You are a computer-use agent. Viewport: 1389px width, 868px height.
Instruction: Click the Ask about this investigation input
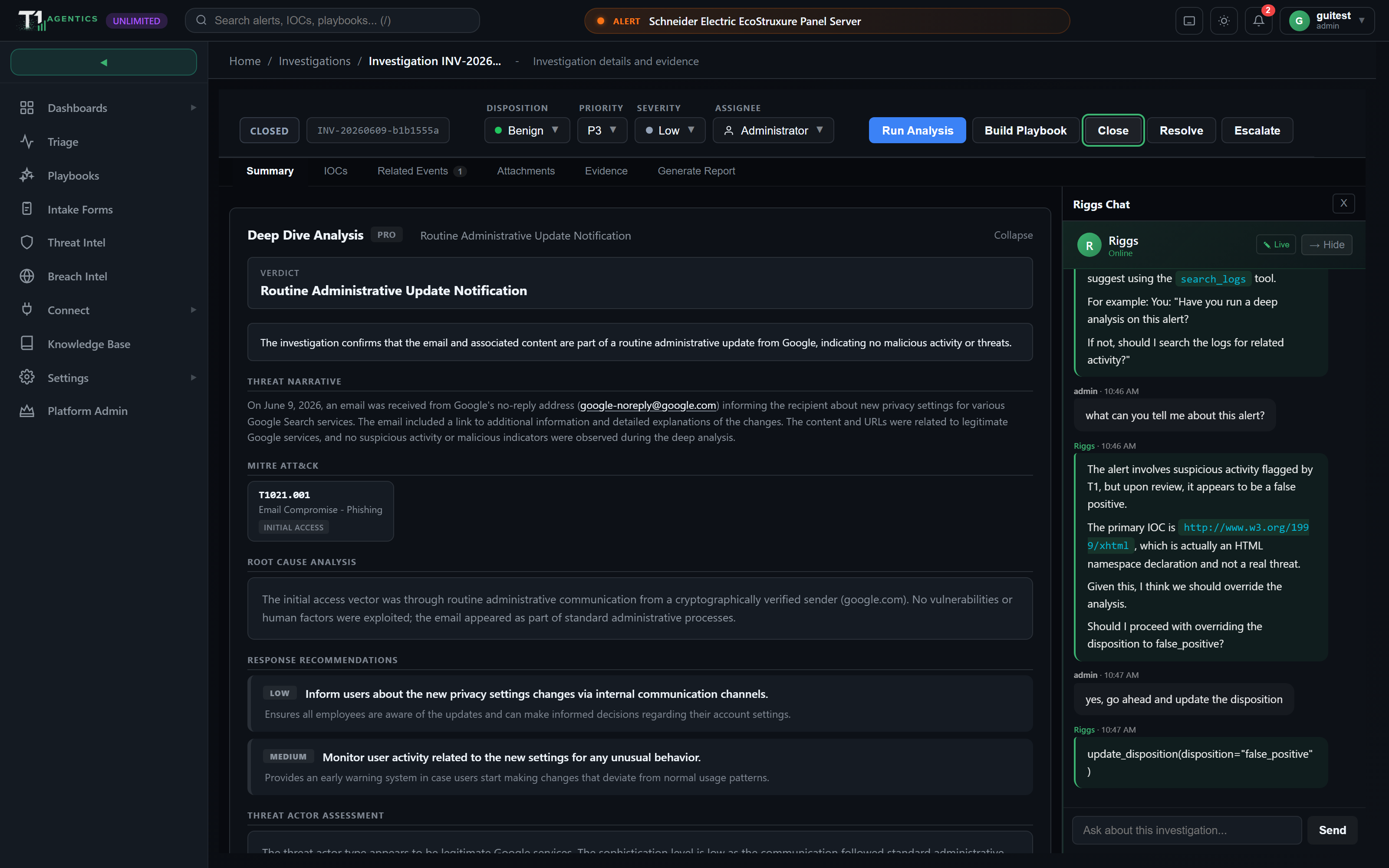(x=1187, y=830)
